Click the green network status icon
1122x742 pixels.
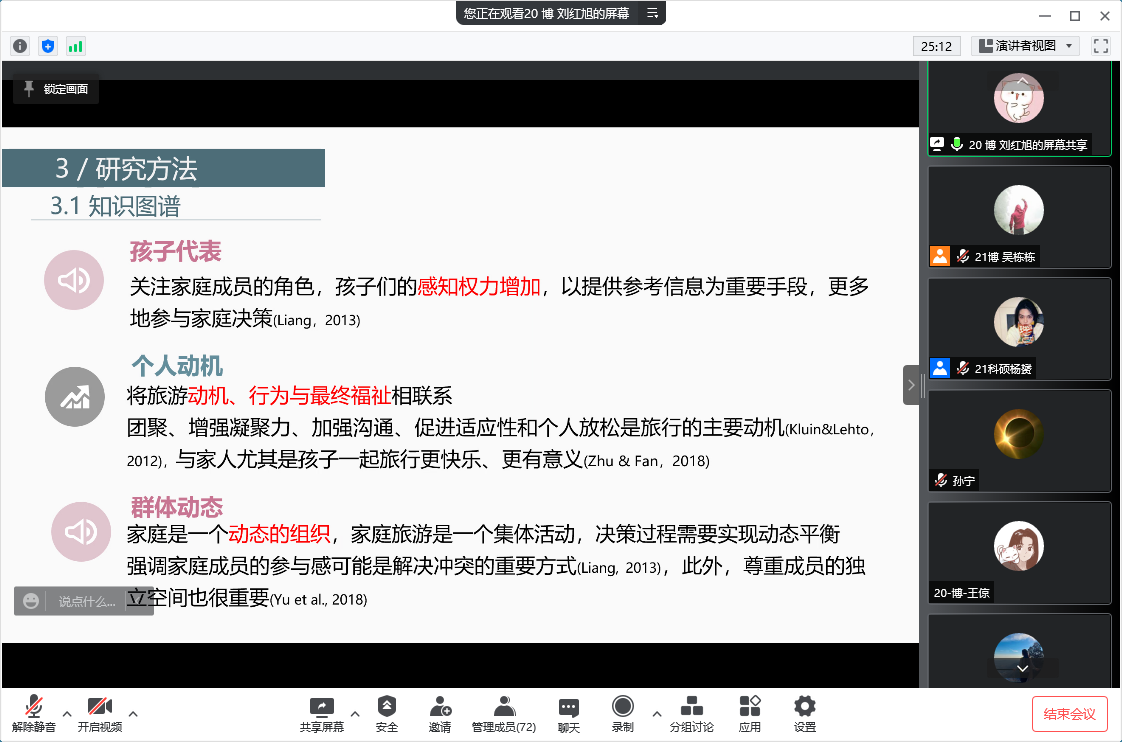coord(76,46)
